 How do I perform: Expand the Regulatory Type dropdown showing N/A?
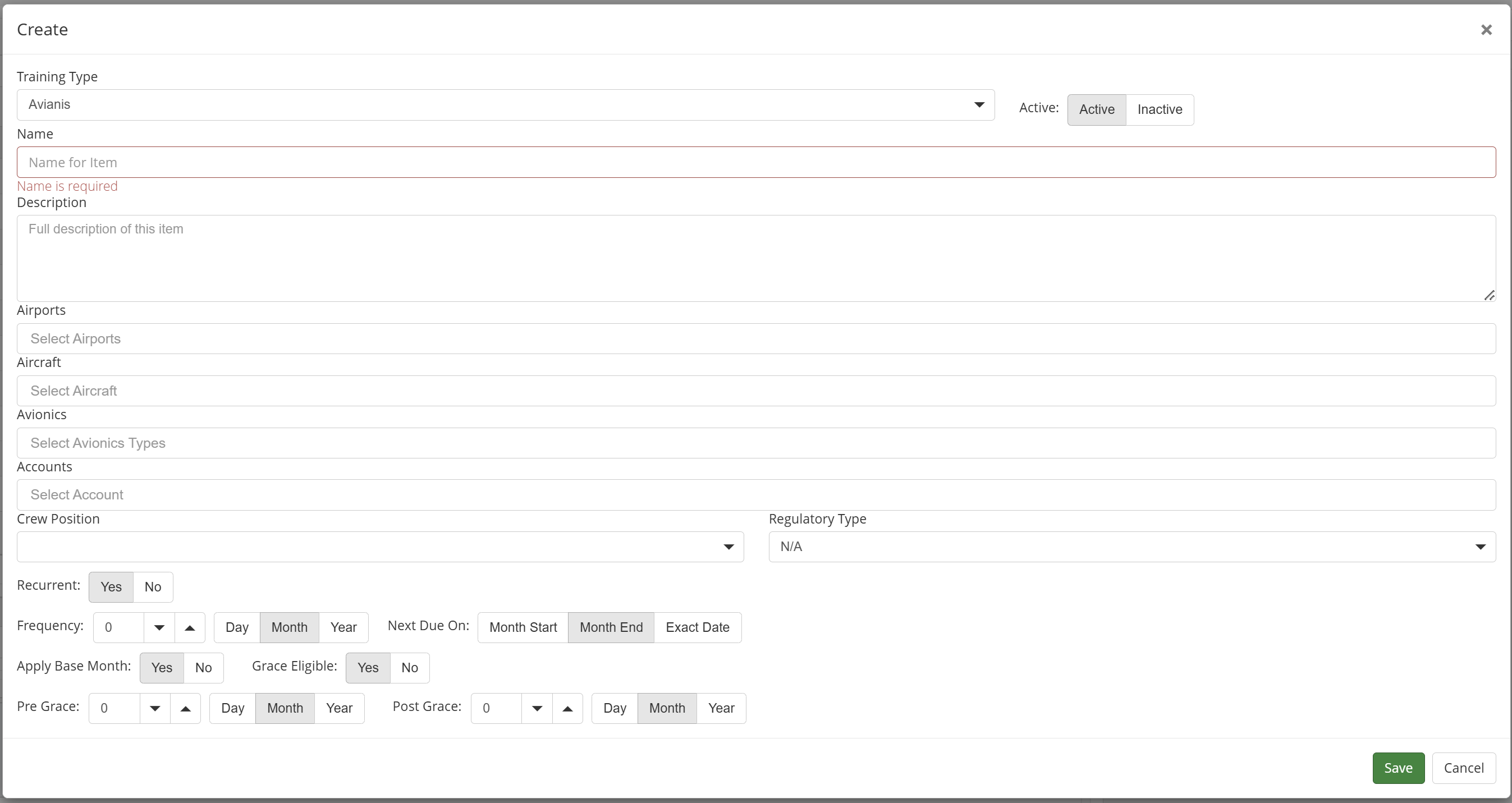(x=1132, y=547)
